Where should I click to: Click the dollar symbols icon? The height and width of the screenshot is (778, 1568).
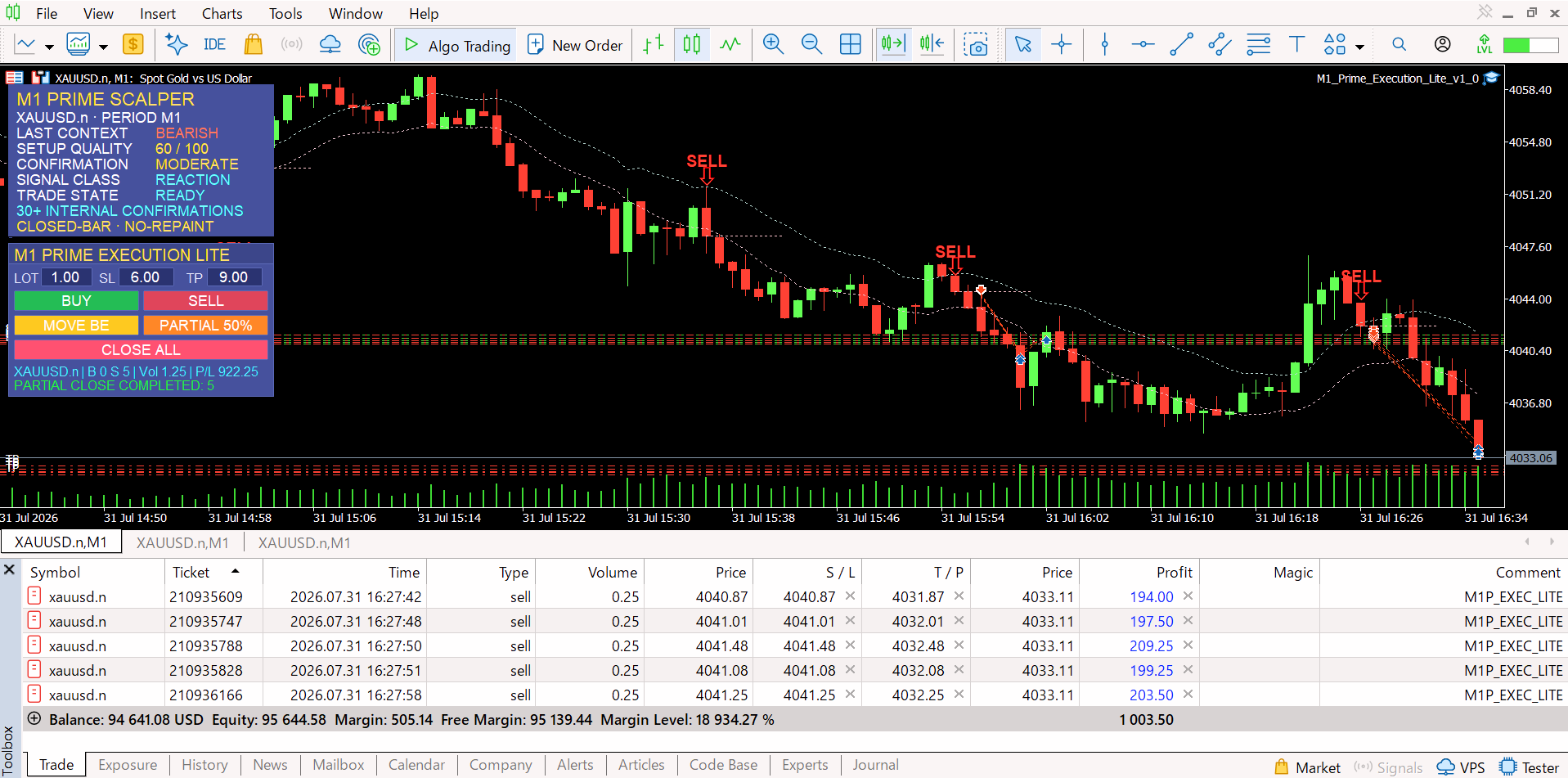pyautogui.click(x=133, y=44)
